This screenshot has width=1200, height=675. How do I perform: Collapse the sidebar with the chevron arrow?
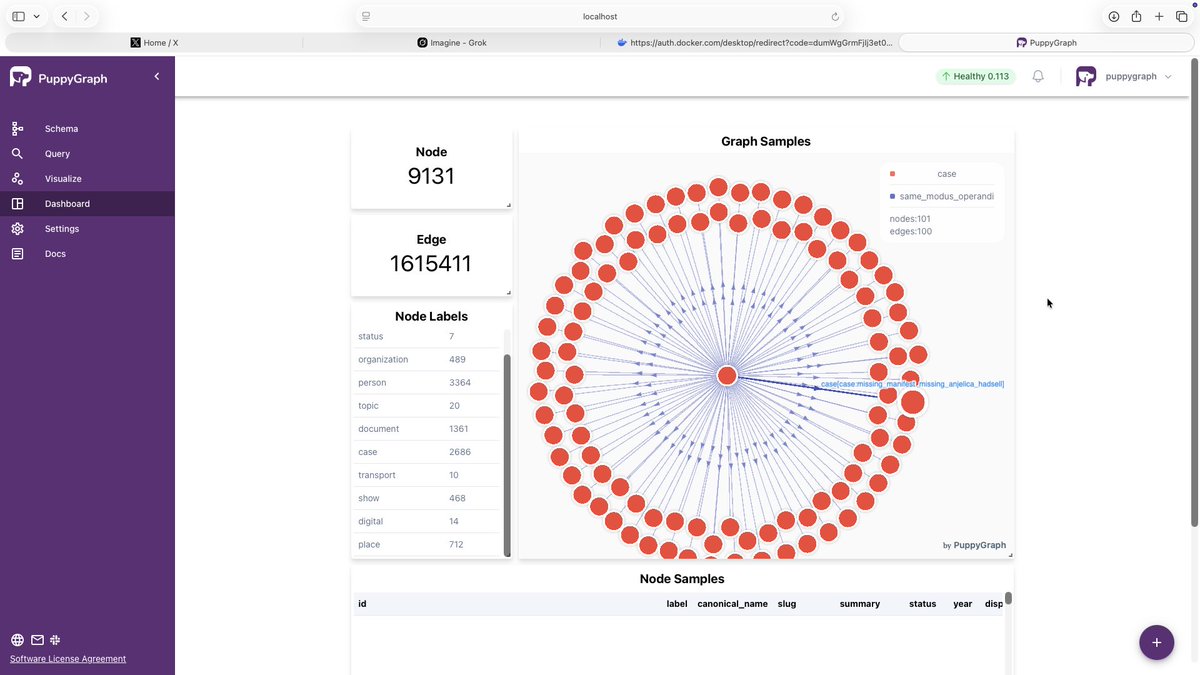tap(156, 76)
